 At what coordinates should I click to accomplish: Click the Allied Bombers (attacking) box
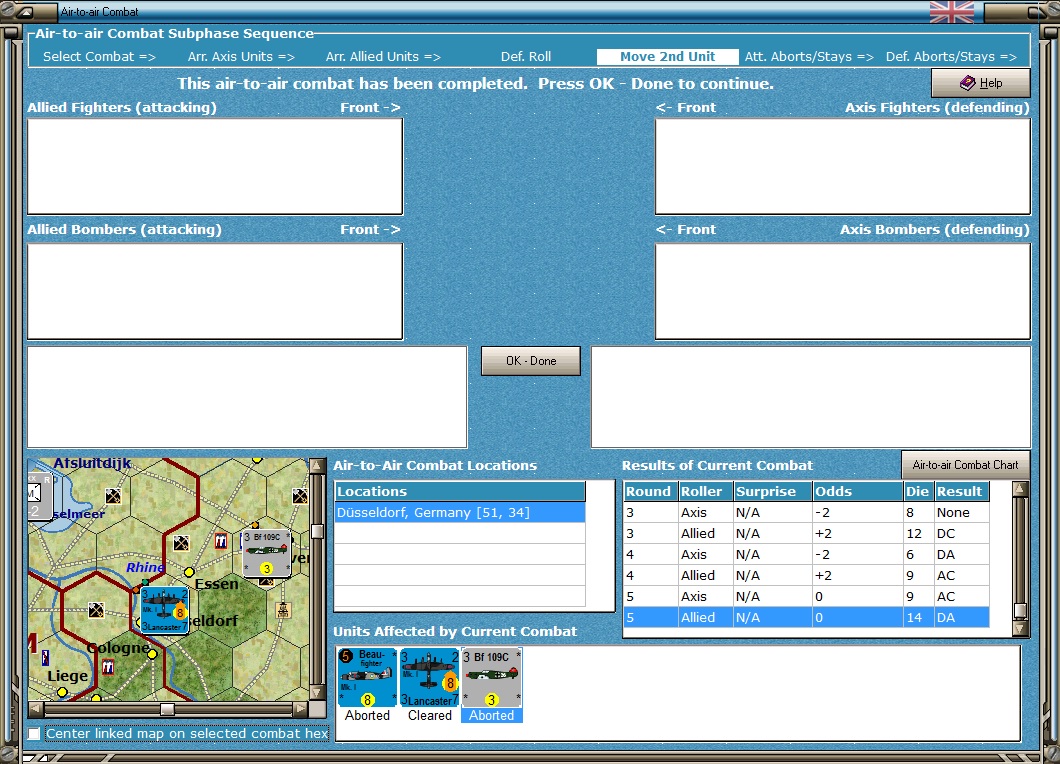215,291
